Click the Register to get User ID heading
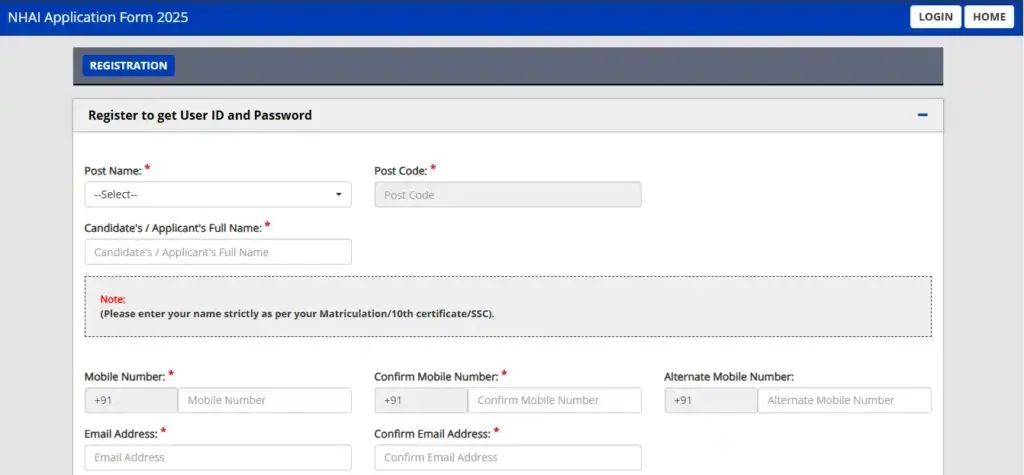 200,115
